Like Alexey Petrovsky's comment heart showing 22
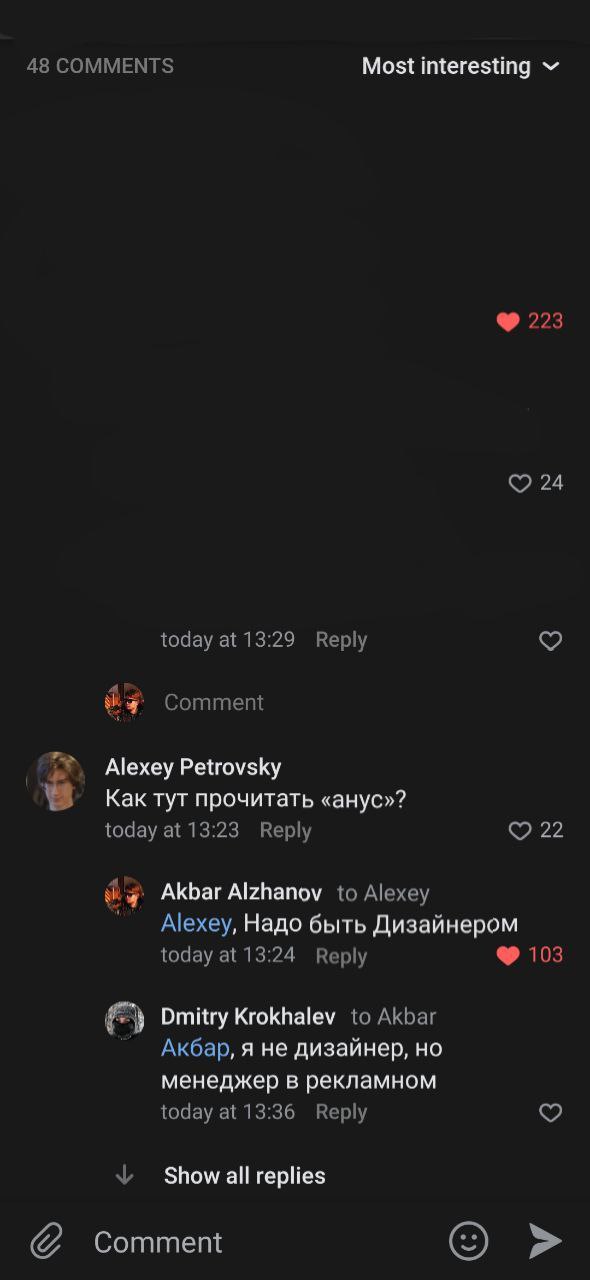Screen dimensions: 590x1280 click(520, 830)
